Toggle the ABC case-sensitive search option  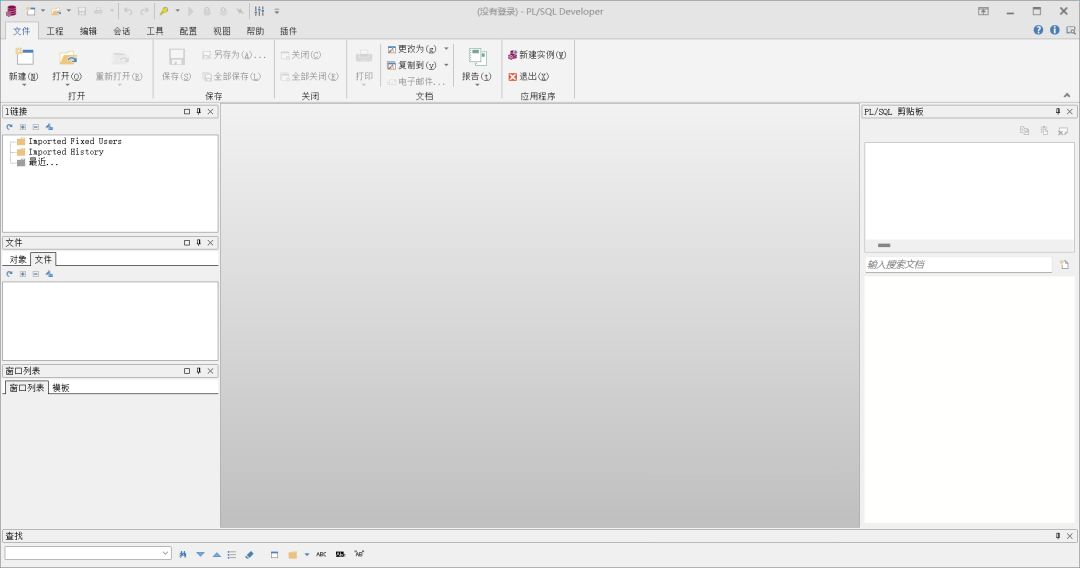[x=321, y=554]
